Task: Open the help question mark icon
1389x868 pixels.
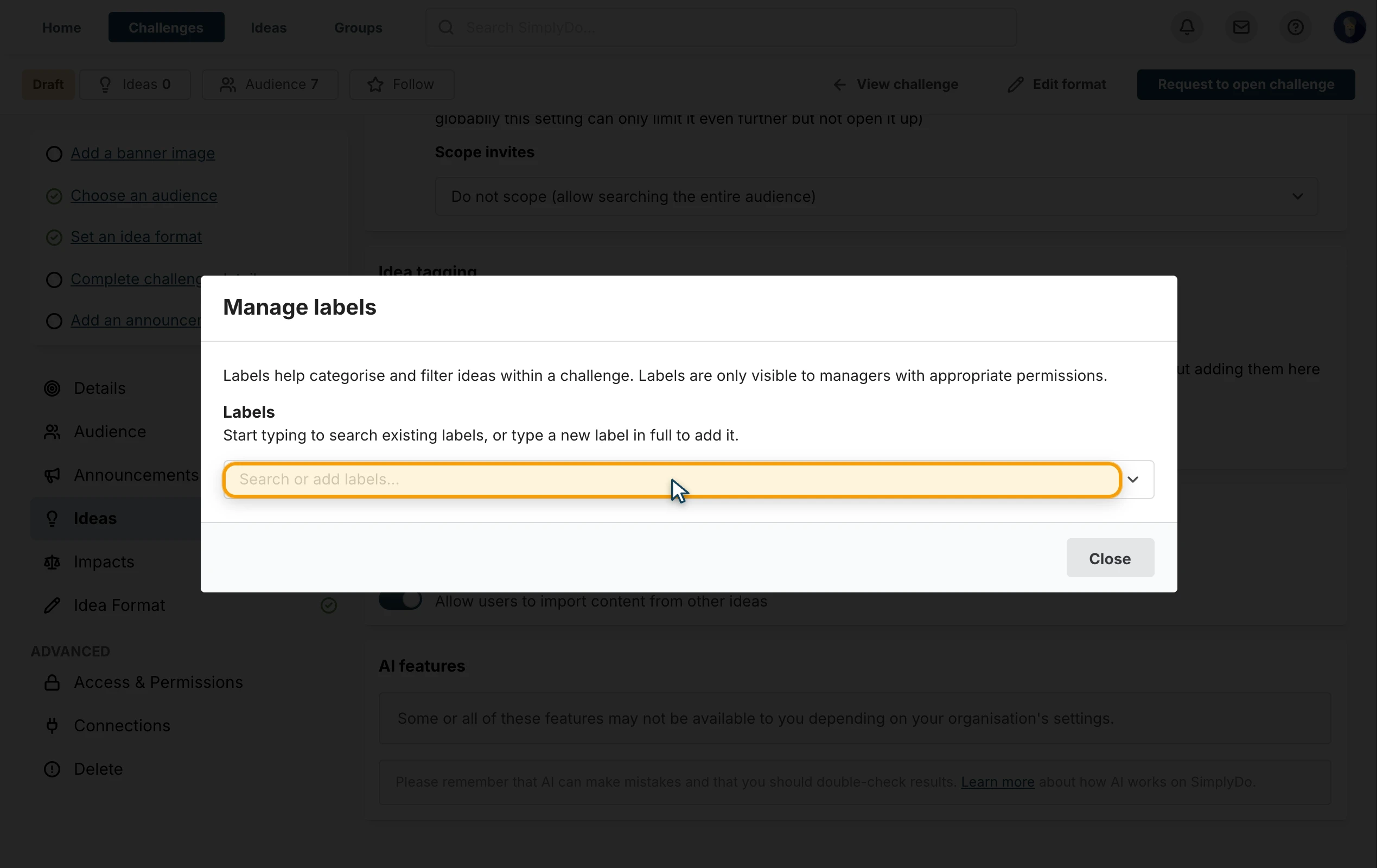Action: tap(1295, 27)
